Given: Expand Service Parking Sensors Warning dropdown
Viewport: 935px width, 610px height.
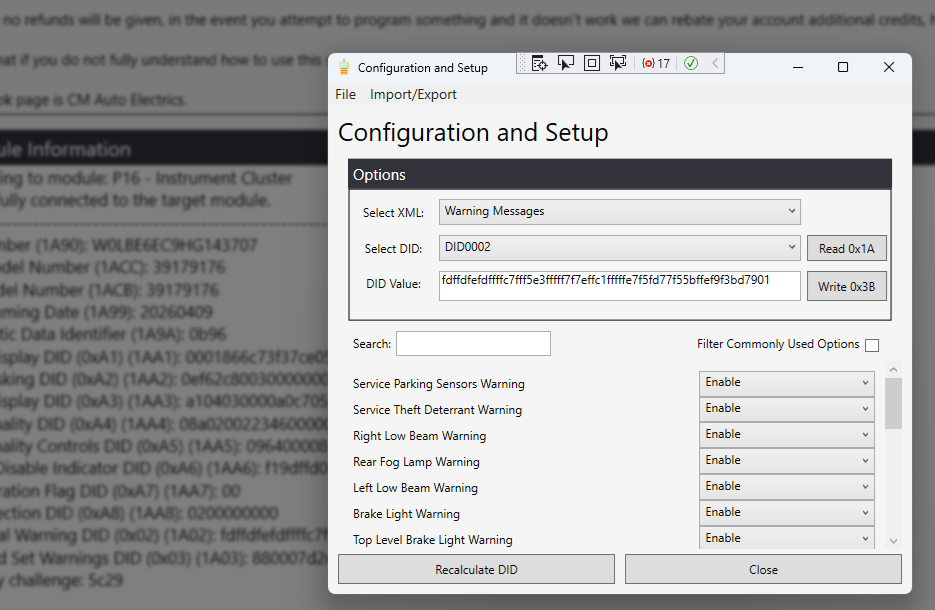Looking at the screenshot, I should pos(787,383).
